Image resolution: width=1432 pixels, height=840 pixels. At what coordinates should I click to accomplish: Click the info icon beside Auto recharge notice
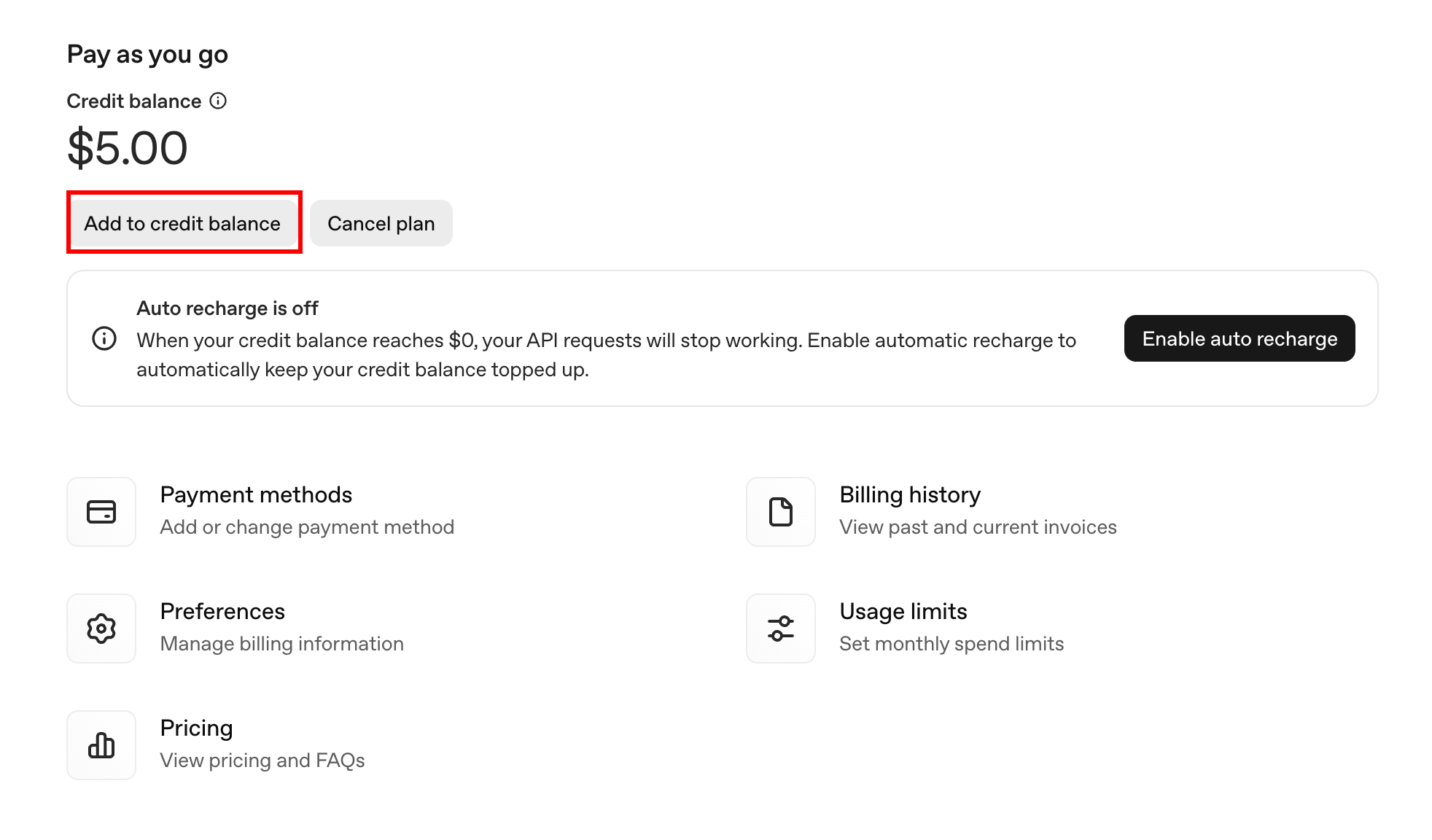[104, 338]
